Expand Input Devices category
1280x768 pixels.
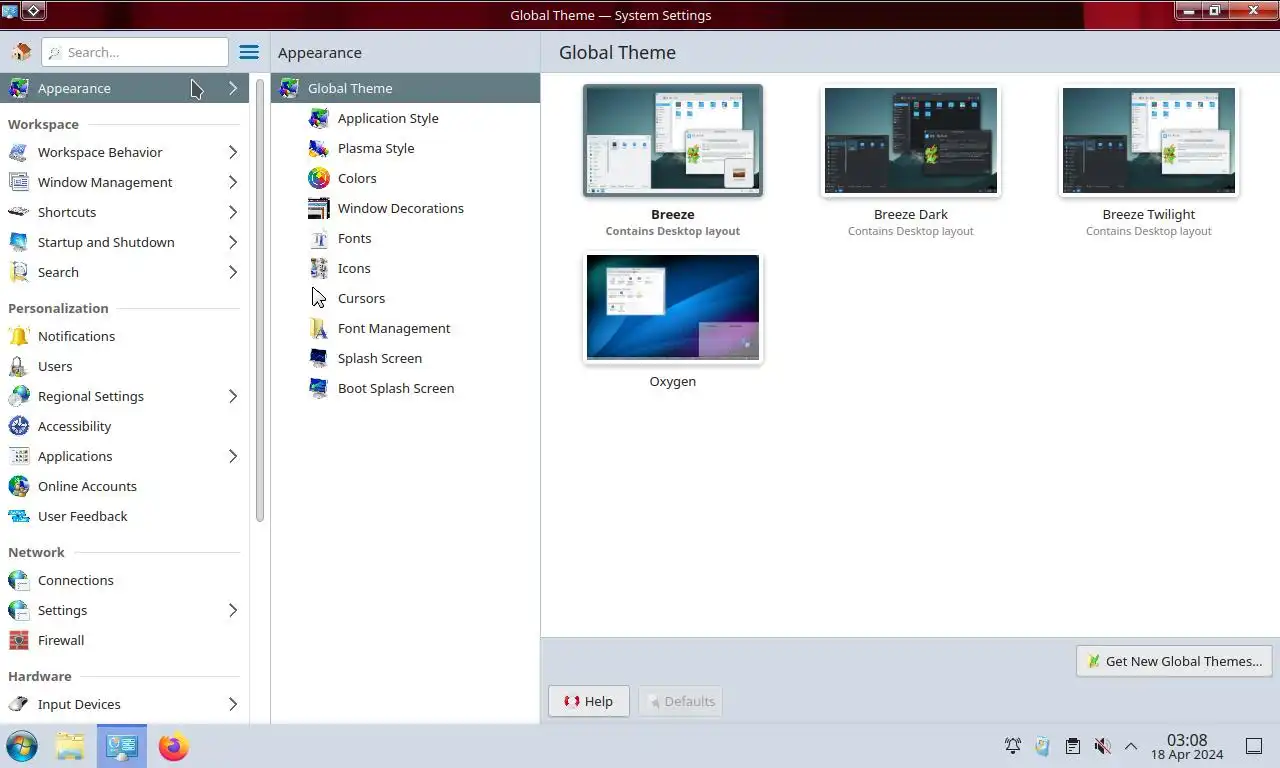pos(232,704)
